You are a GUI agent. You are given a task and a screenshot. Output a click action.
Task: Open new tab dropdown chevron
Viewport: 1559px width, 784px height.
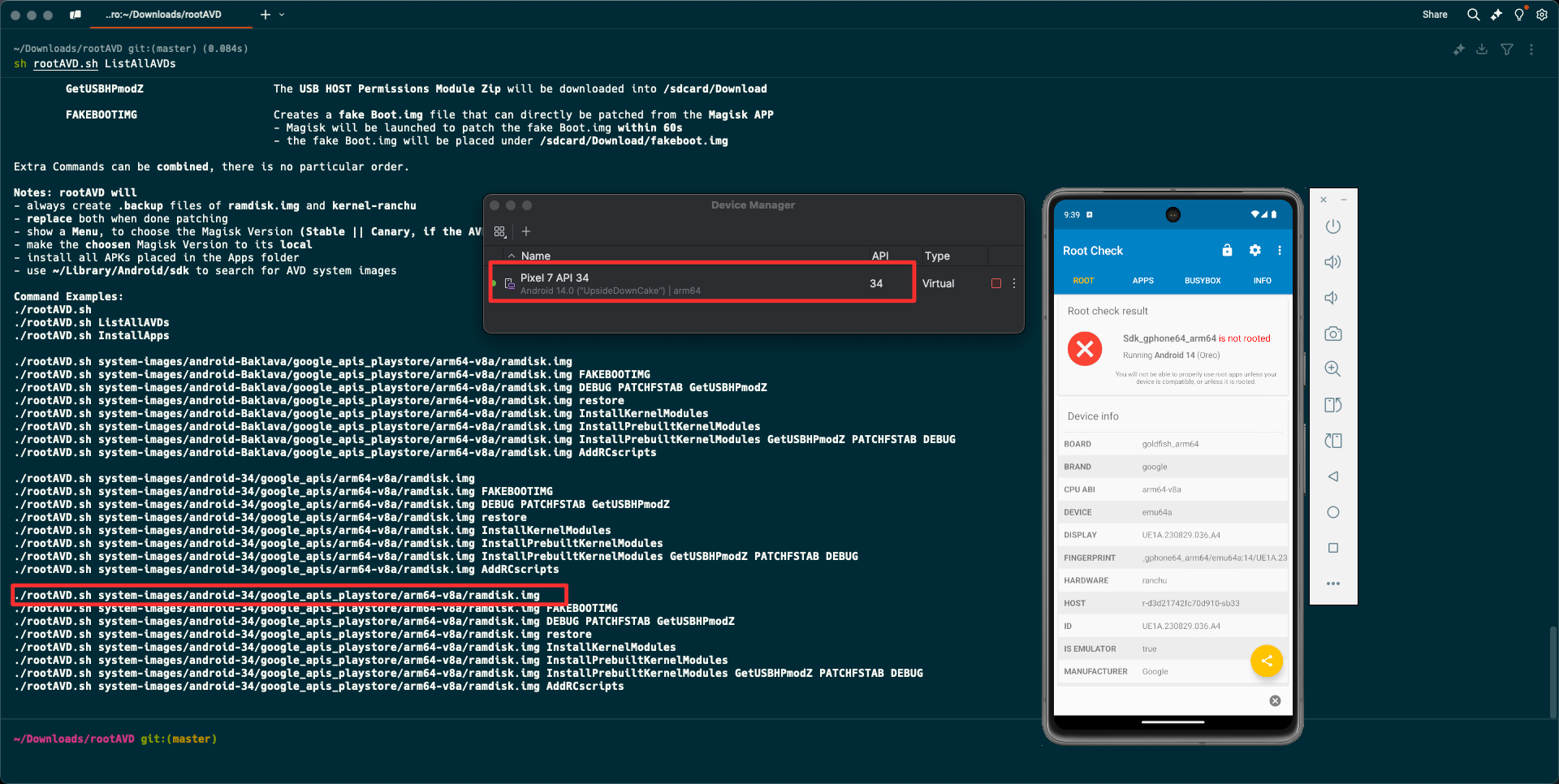(282, 15)
